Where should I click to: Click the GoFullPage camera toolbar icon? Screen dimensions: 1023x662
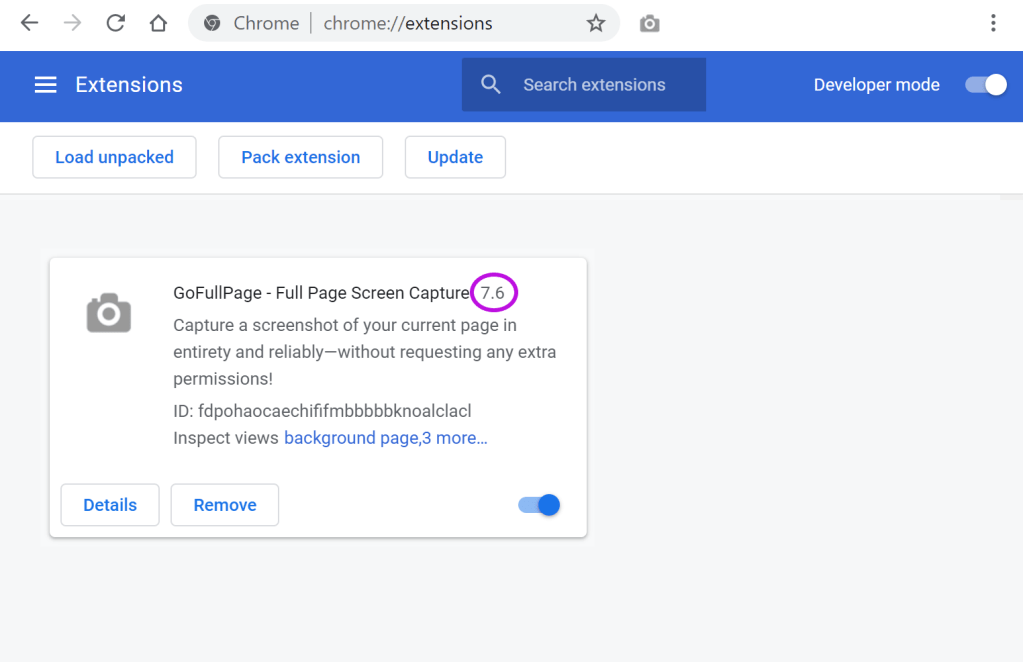650,23
